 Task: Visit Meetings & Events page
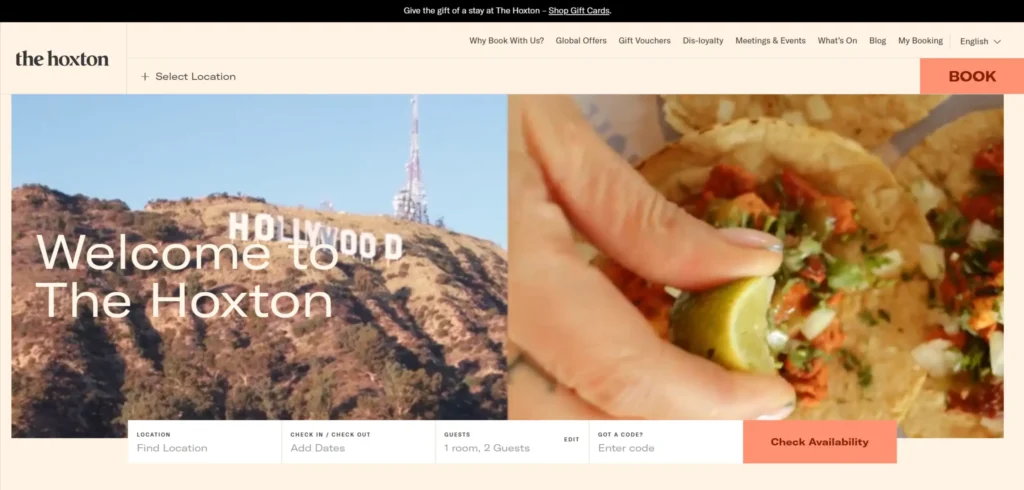(771, 41)
